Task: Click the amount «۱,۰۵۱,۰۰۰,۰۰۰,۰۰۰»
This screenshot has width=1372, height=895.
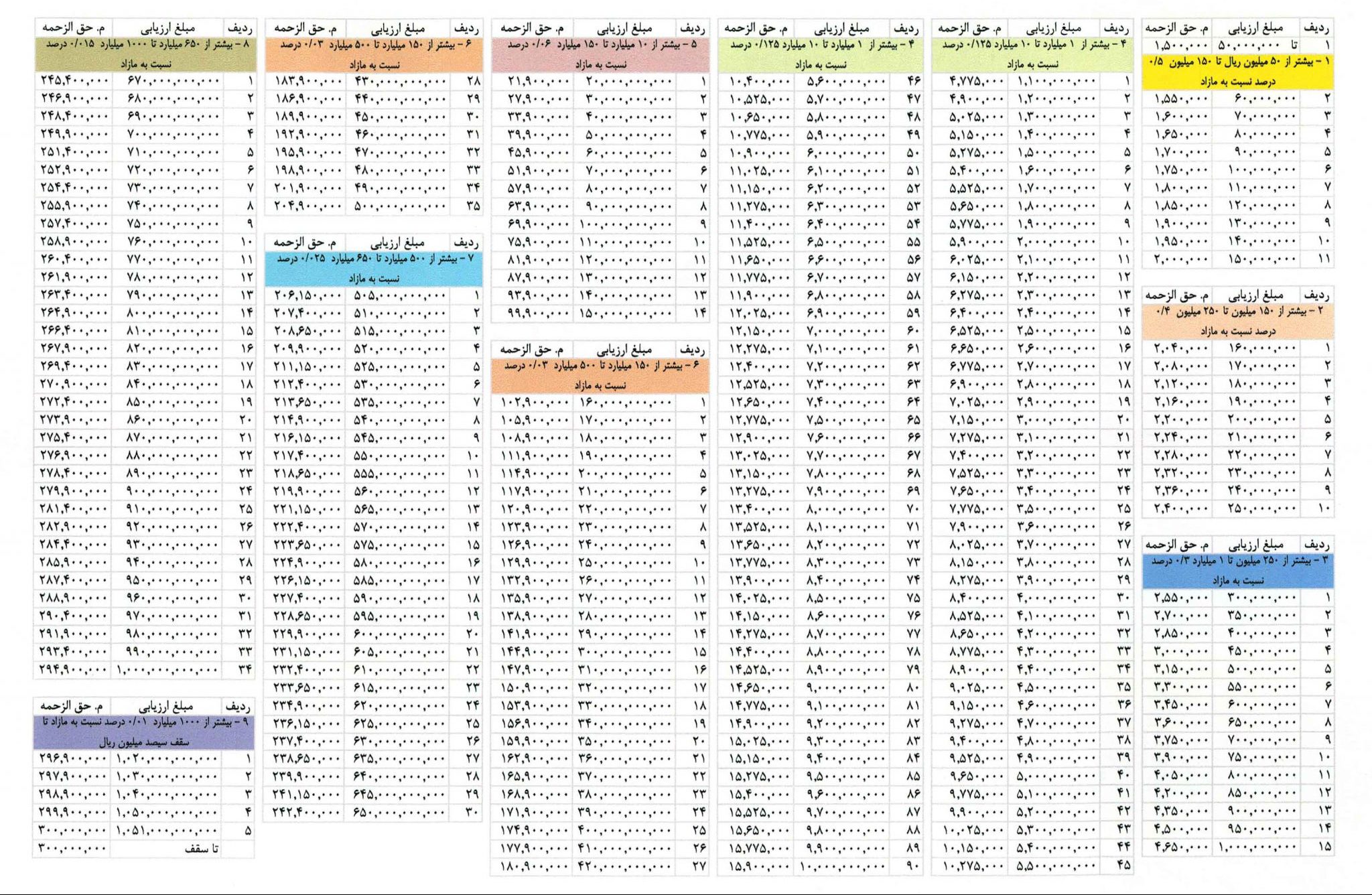Action: 167,831
